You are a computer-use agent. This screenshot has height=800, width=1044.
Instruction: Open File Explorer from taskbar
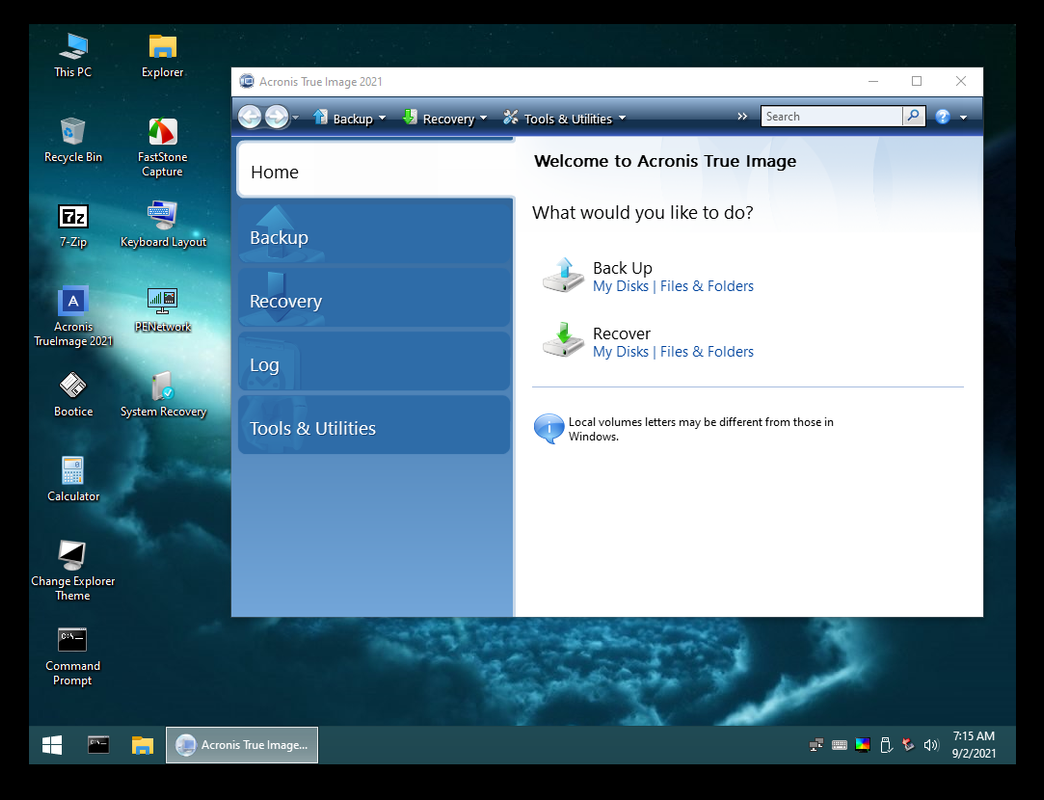[x=142, y=745]
